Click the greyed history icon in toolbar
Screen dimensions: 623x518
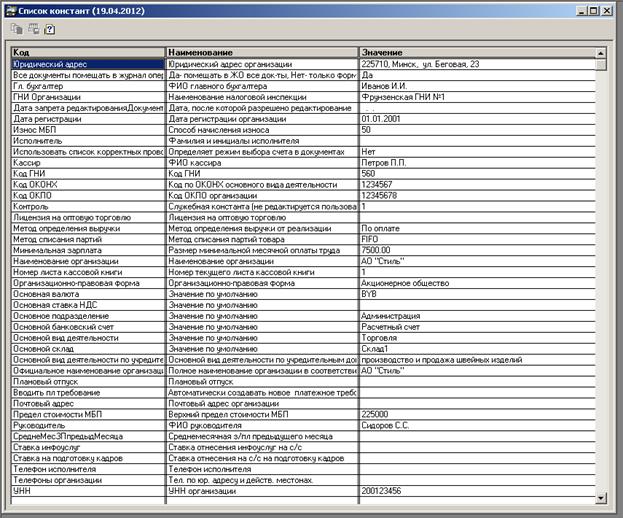[x=33, y=29]
